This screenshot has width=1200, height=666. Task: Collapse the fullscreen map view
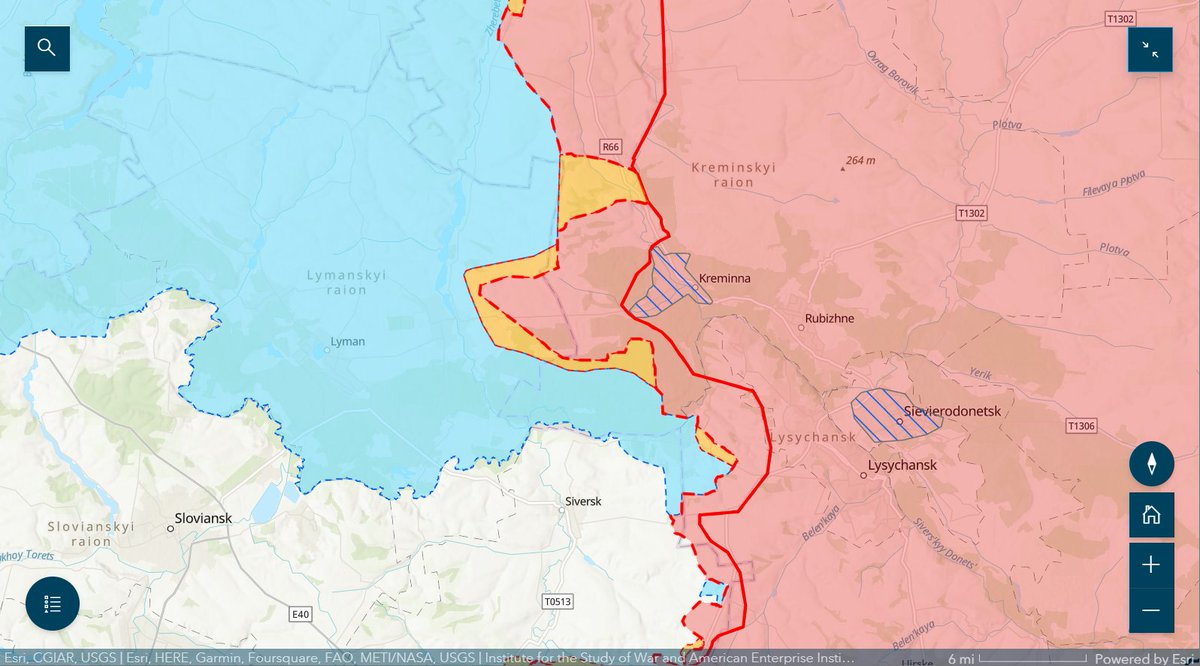coord(1150,49)
